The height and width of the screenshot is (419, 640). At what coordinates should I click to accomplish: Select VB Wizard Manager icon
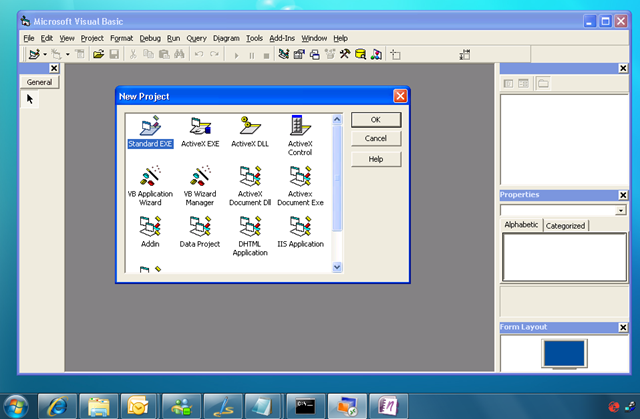click(200, 186)
